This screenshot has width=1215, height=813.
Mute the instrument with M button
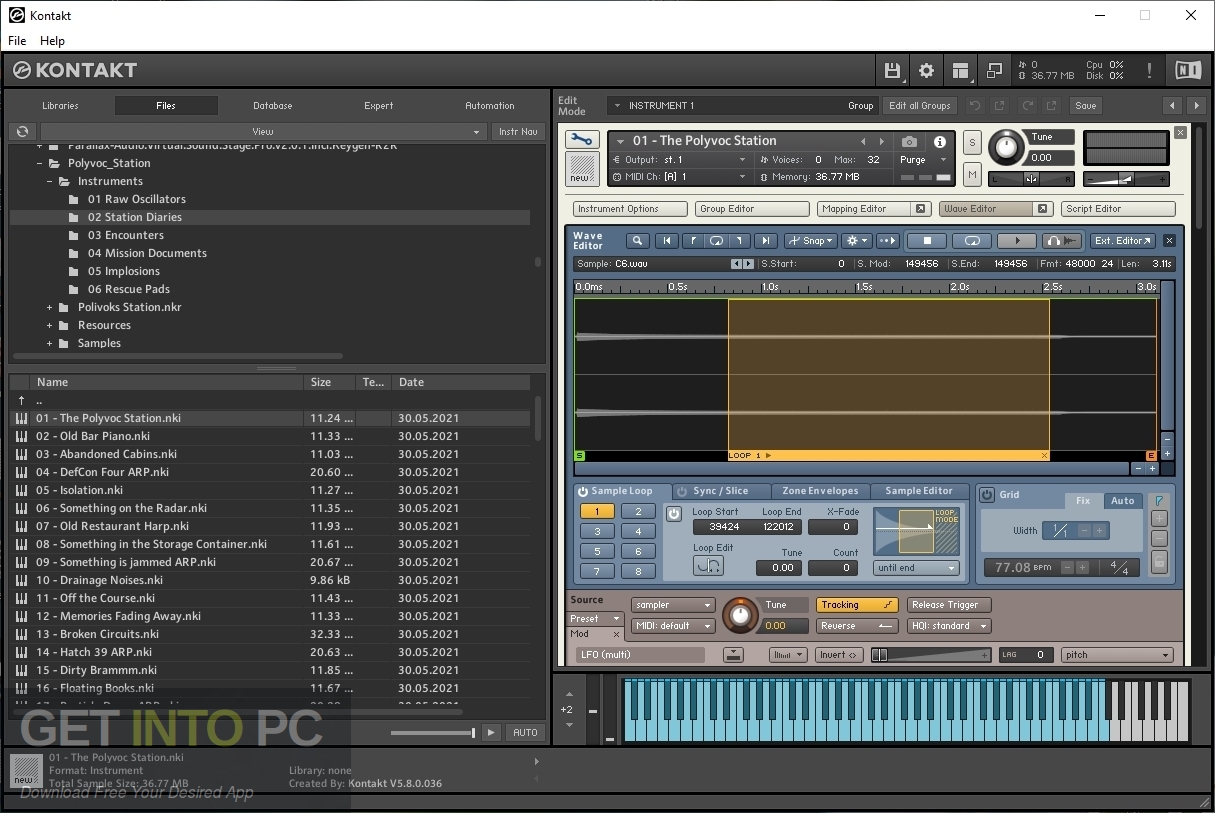point(972,175)
